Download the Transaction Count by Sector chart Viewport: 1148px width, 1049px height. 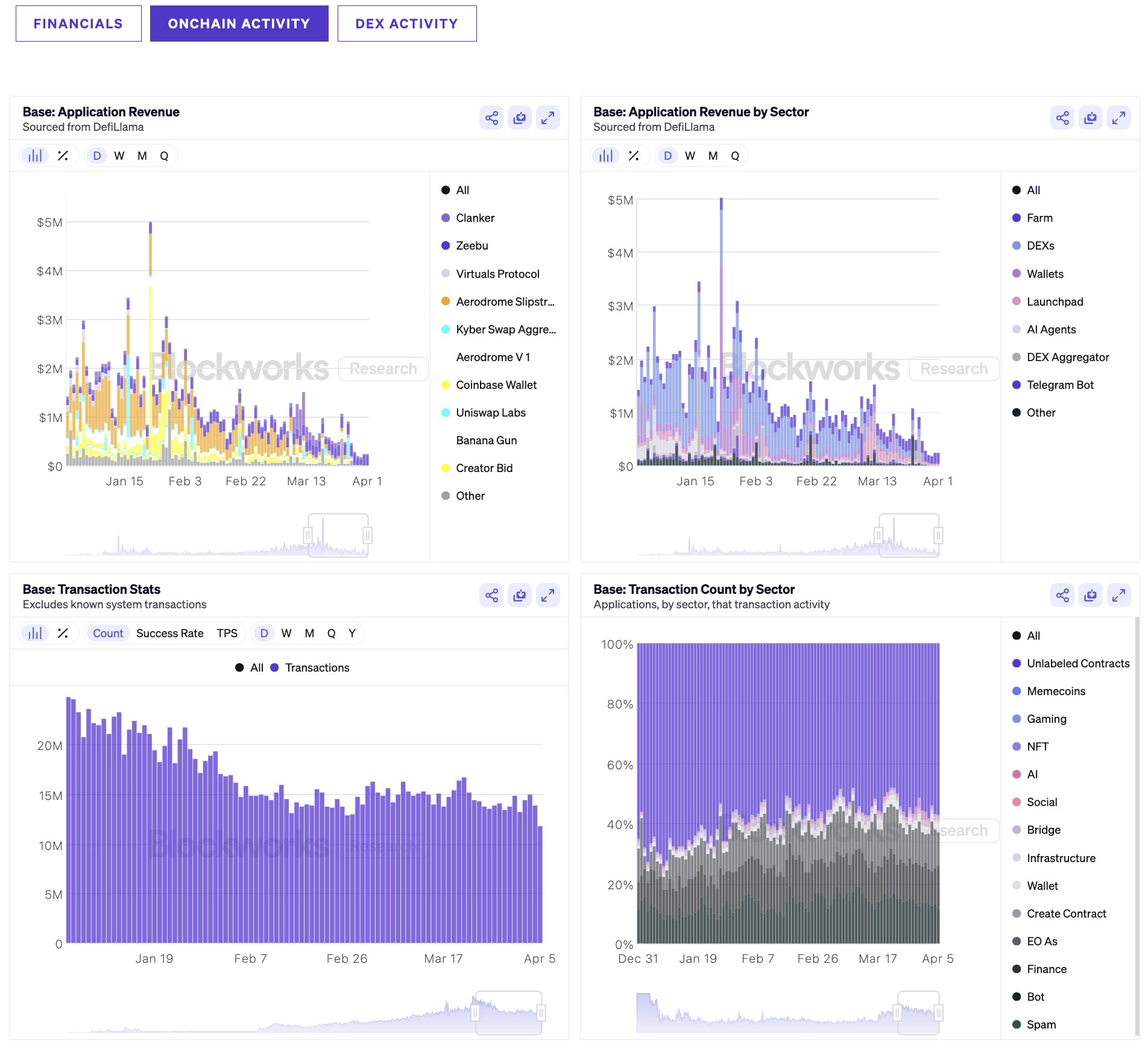1091,595
